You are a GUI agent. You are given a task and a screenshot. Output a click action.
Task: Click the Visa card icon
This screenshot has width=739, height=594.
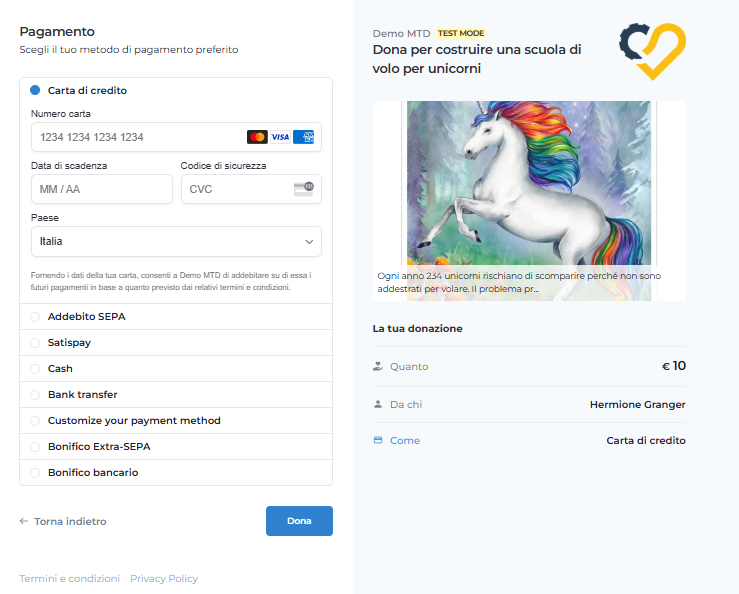point(280,137)
